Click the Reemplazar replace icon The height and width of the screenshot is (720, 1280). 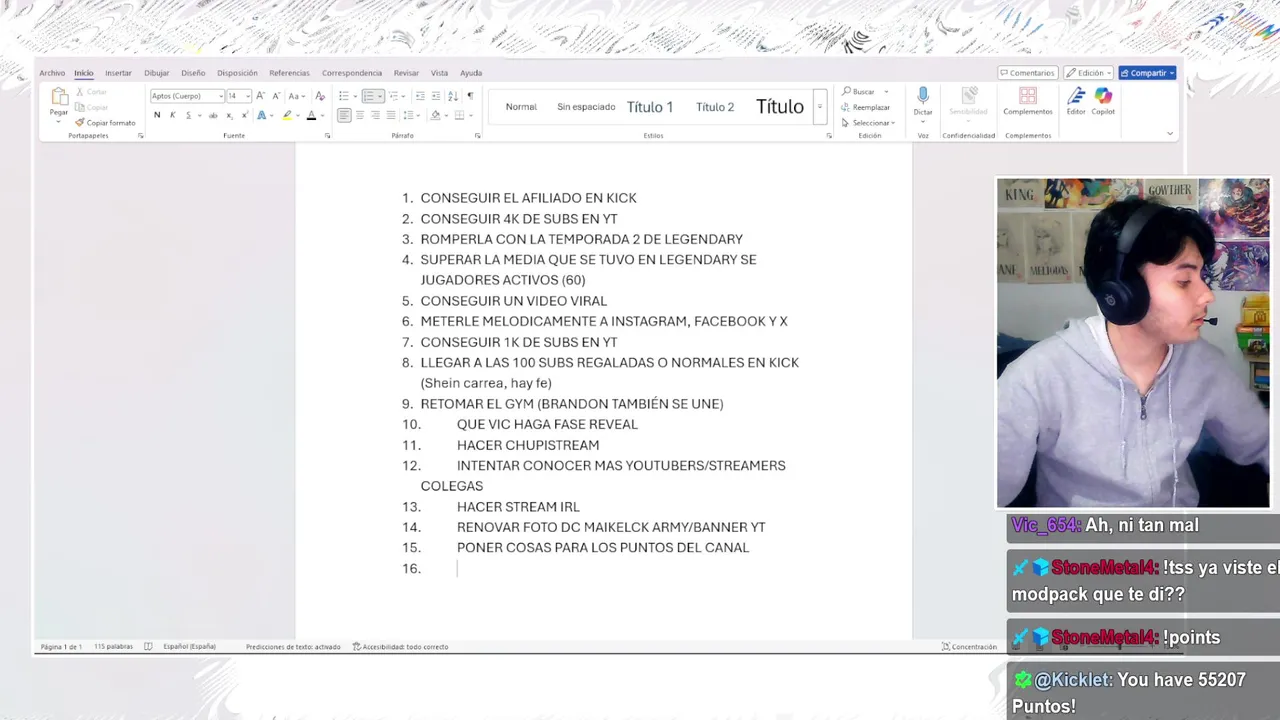(866, 107)
